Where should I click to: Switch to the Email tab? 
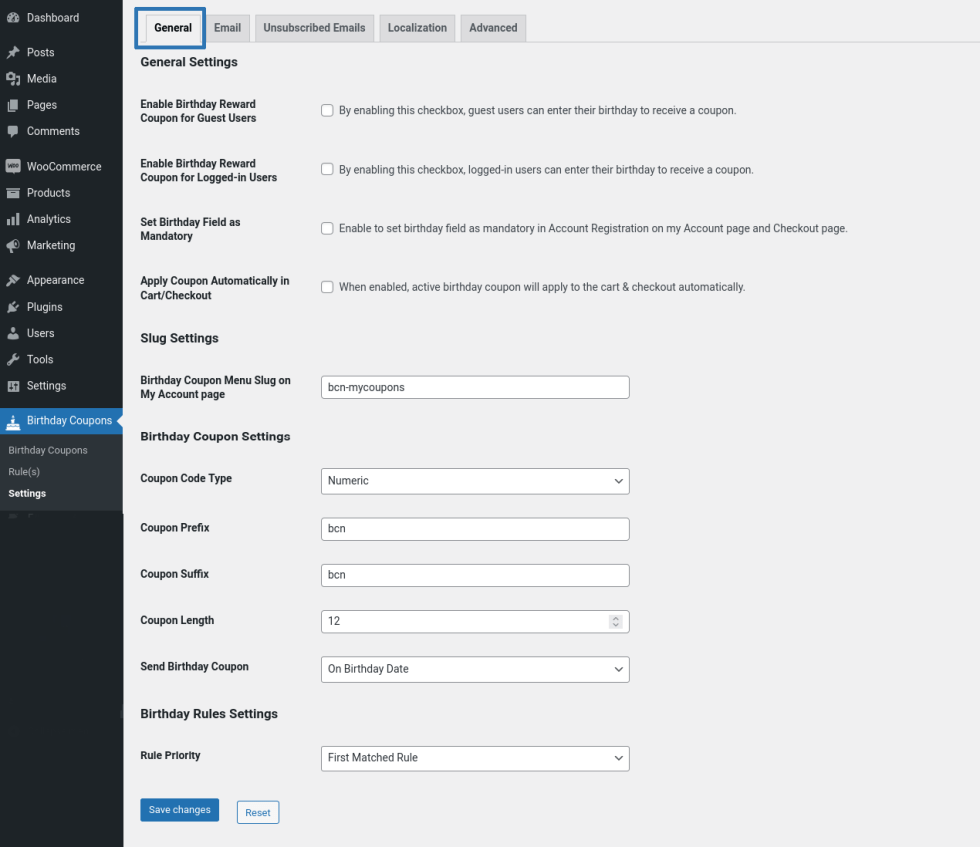point(227,28)
